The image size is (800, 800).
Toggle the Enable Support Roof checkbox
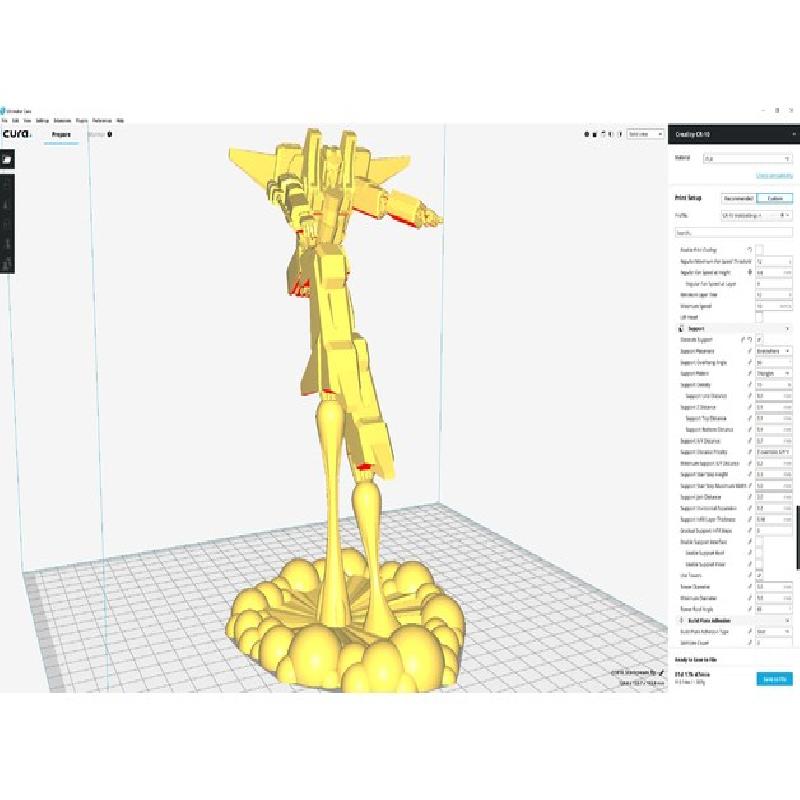pyautogui.click(x=759, y=553)
